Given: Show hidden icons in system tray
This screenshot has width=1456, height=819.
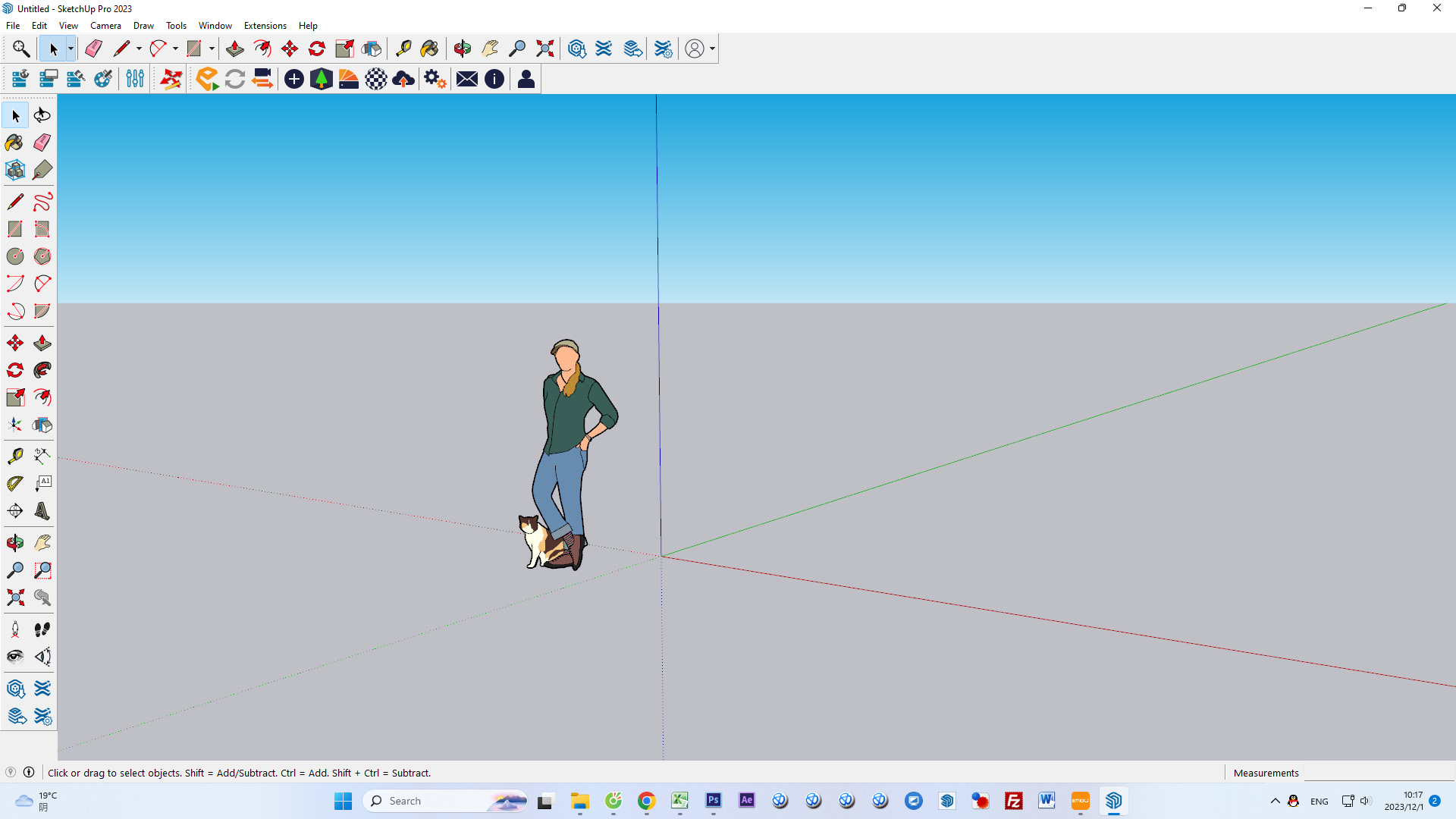Looking at the screenshot, I should (x=1276, y=801).
